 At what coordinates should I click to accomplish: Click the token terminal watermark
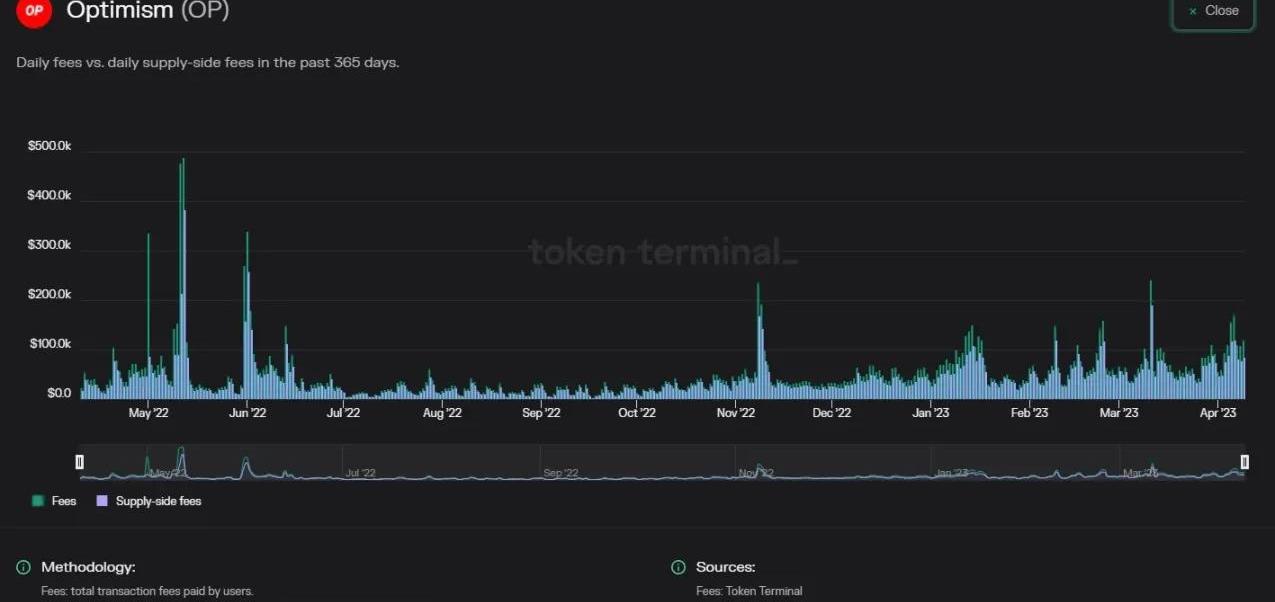pos(662,251)
